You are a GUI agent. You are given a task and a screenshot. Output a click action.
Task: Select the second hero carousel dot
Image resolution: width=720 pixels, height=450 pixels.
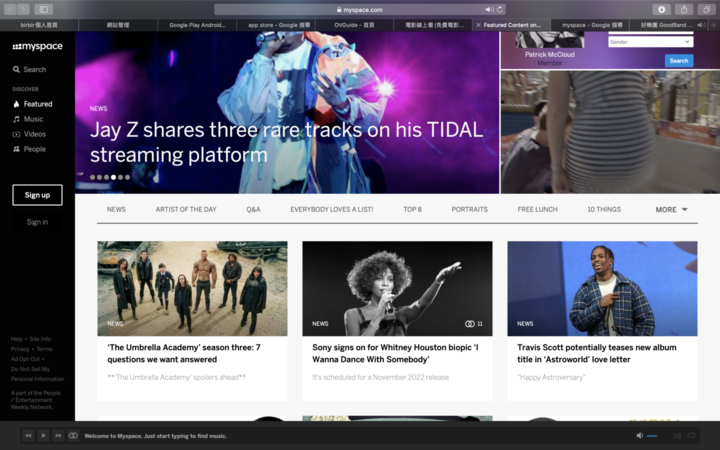[99, 177]
